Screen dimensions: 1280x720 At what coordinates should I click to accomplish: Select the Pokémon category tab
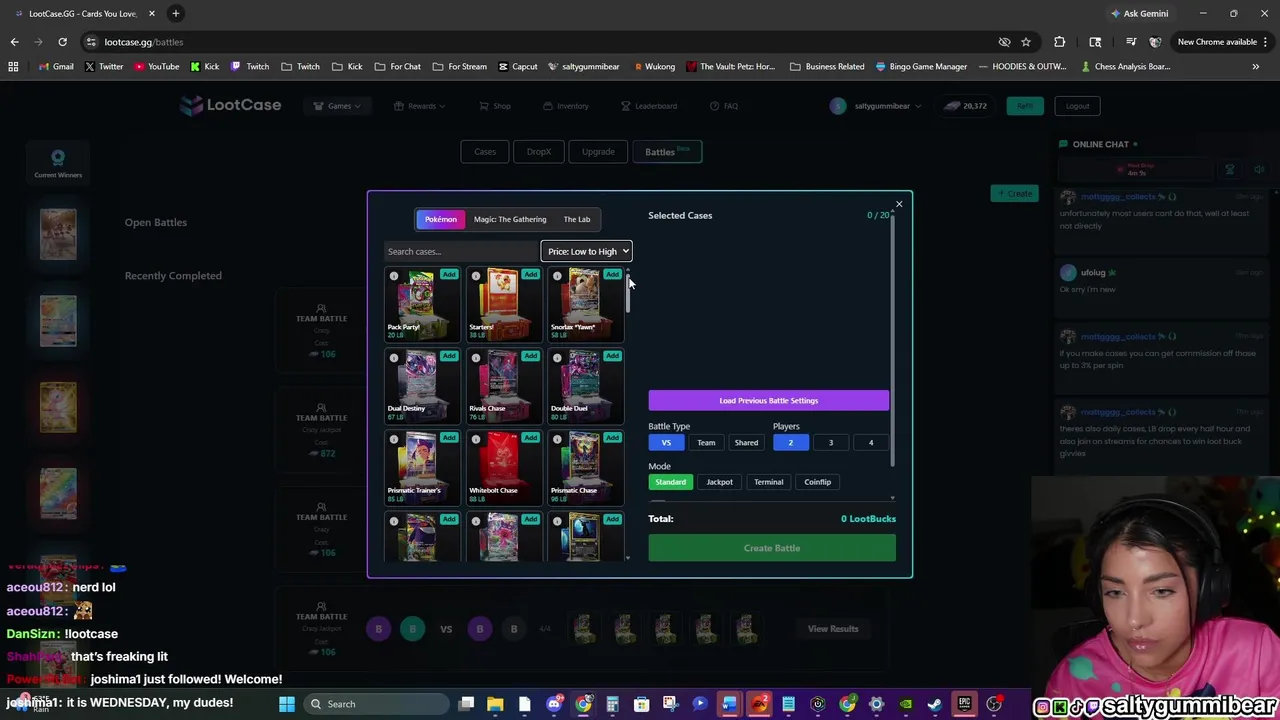click(x=440, y=219)
